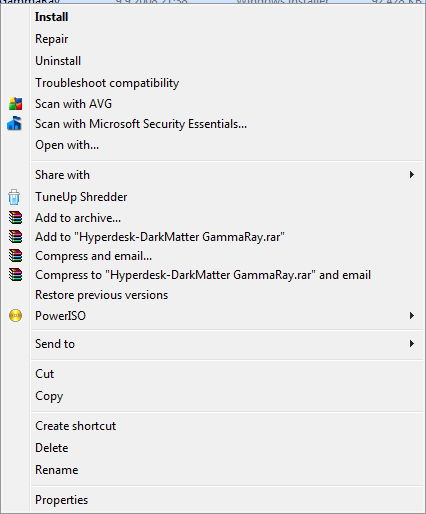Expand the Share with submenu arrow

(x=412, y=175)
